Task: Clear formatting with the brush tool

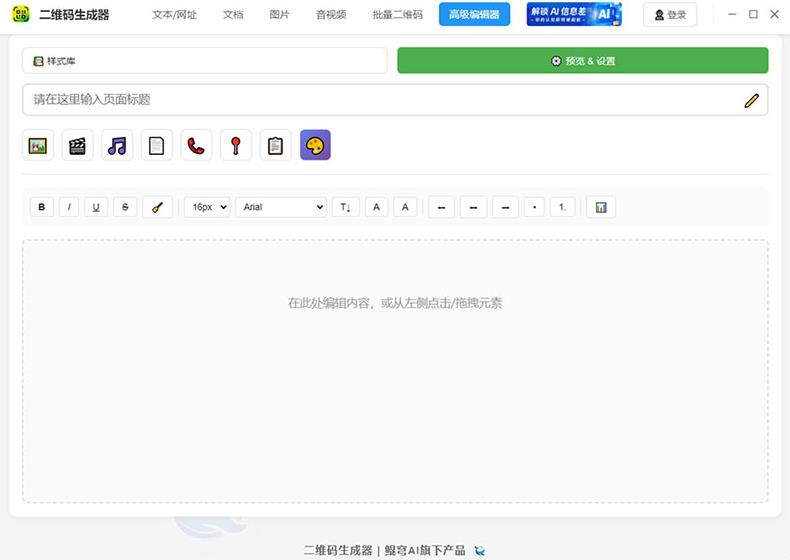Action: click(x=157, y=207)
